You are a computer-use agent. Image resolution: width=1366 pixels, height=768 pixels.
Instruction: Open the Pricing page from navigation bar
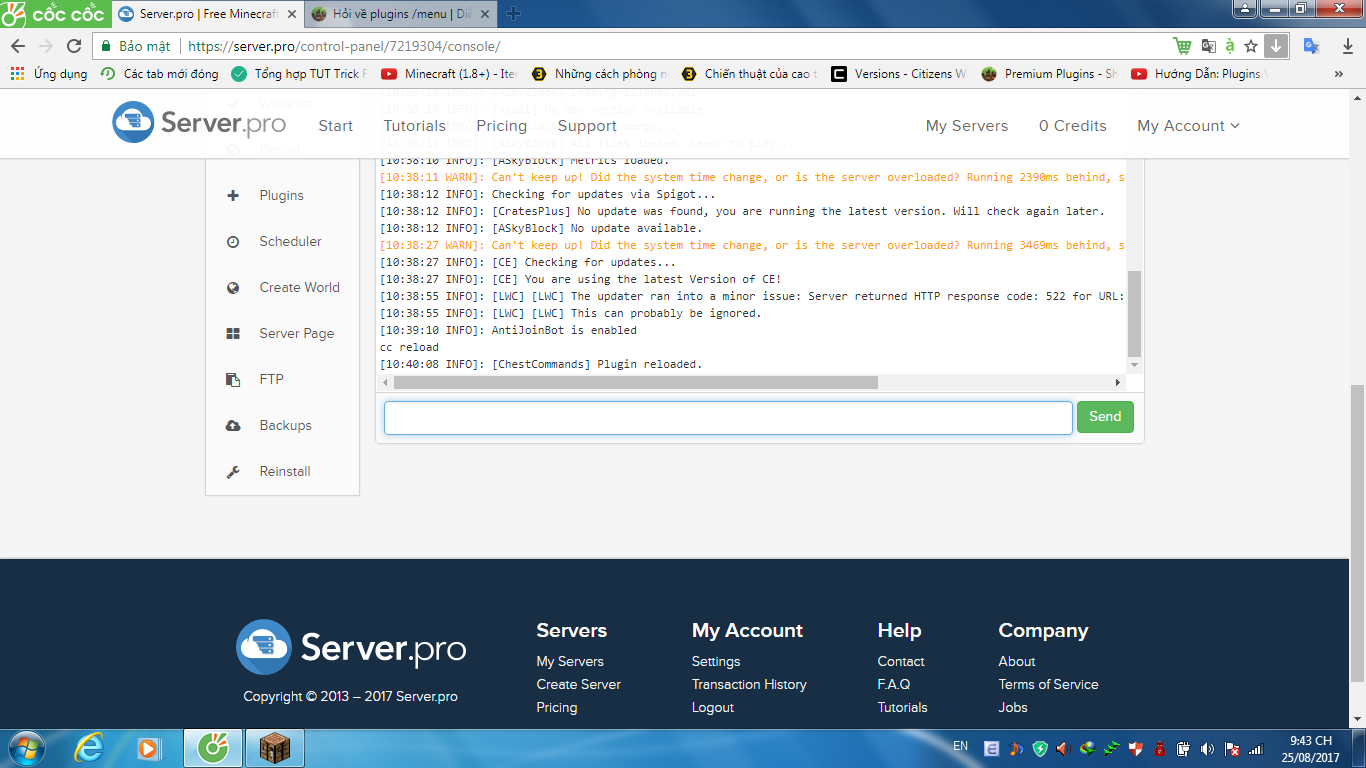[x=501, y=126]
